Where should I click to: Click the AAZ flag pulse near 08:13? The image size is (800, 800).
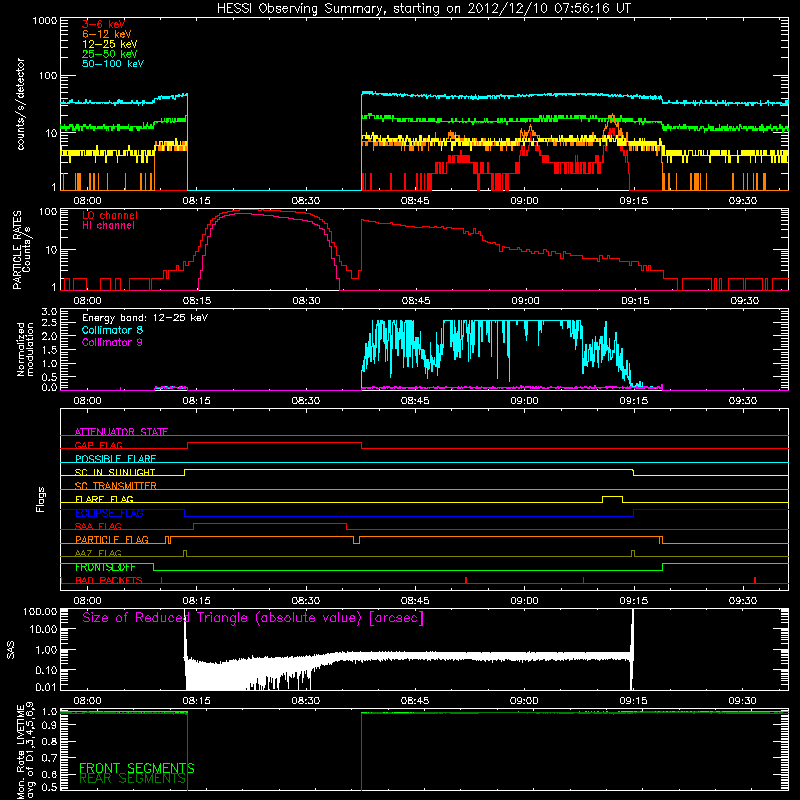click(185, 553)
